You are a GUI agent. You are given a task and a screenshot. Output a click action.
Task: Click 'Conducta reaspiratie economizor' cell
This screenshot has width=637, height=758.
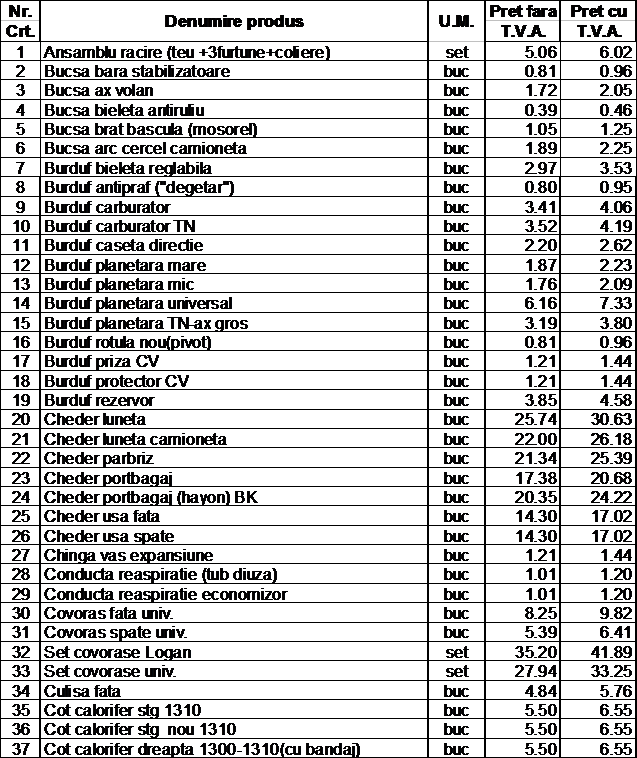point(234,594)
